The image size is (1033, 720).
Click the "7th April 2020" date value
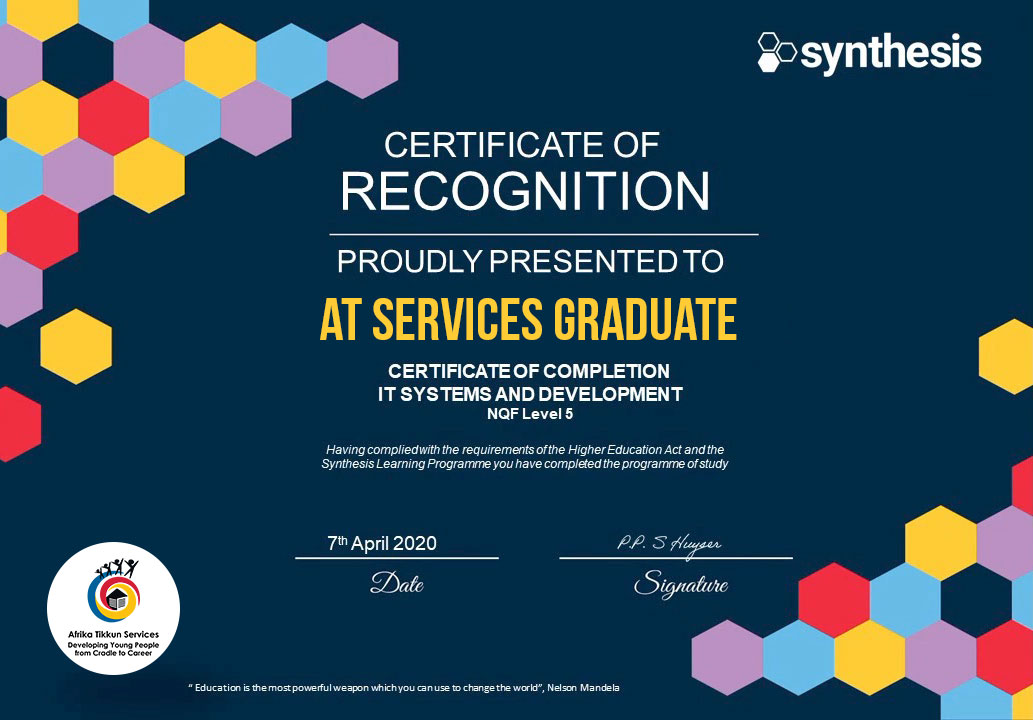click(x=382, y=543)
